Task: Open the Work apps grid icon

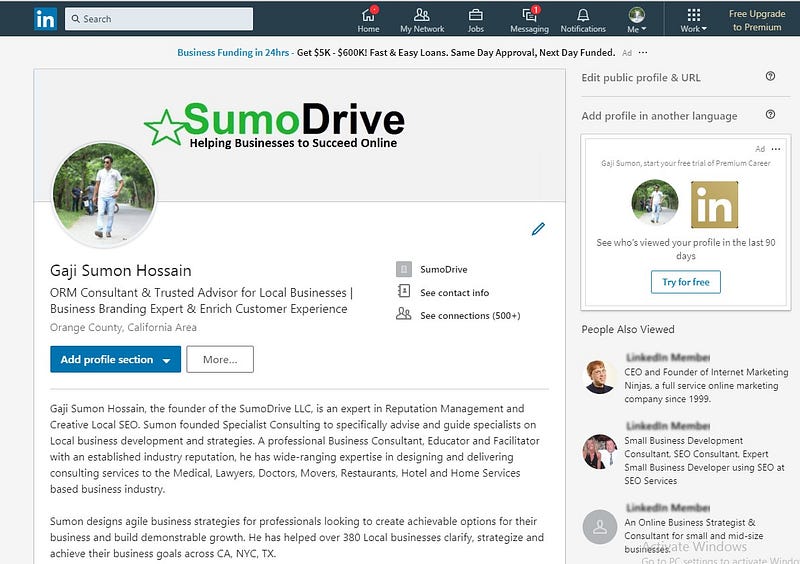Action: (693, 14)
